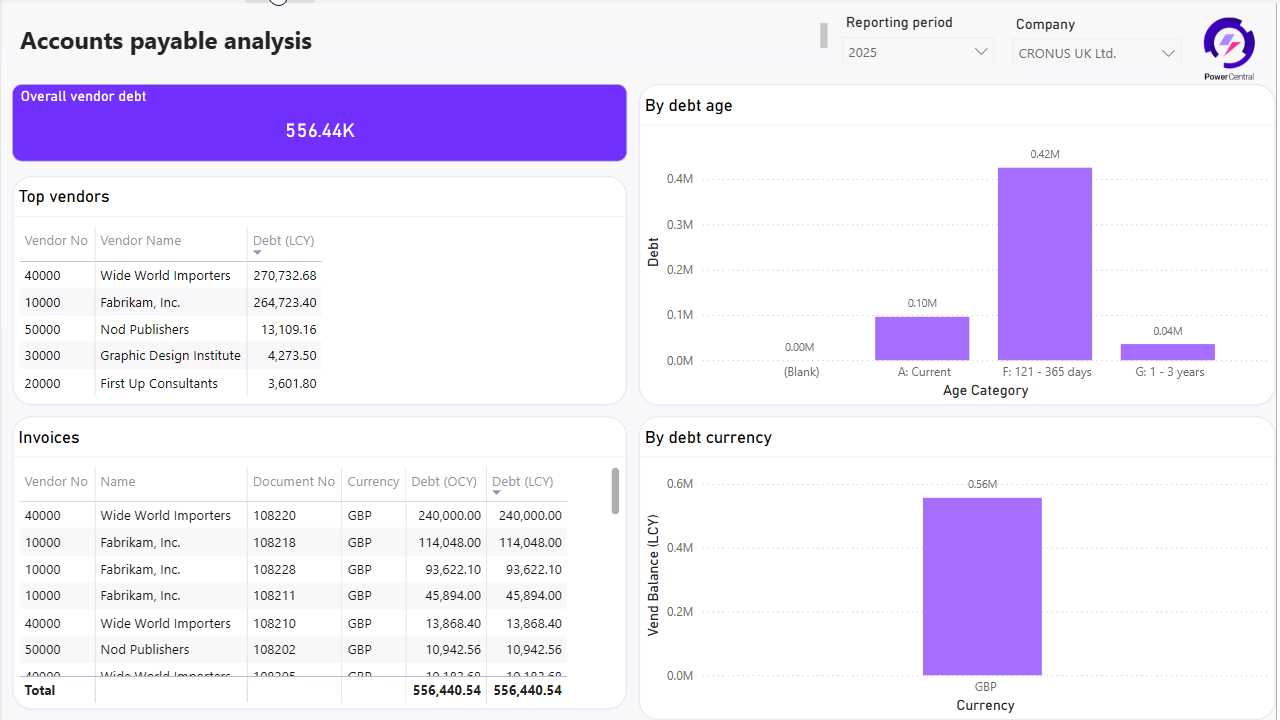Click sort arrow under Invoices Debt (LCY)

coord(497,494)
